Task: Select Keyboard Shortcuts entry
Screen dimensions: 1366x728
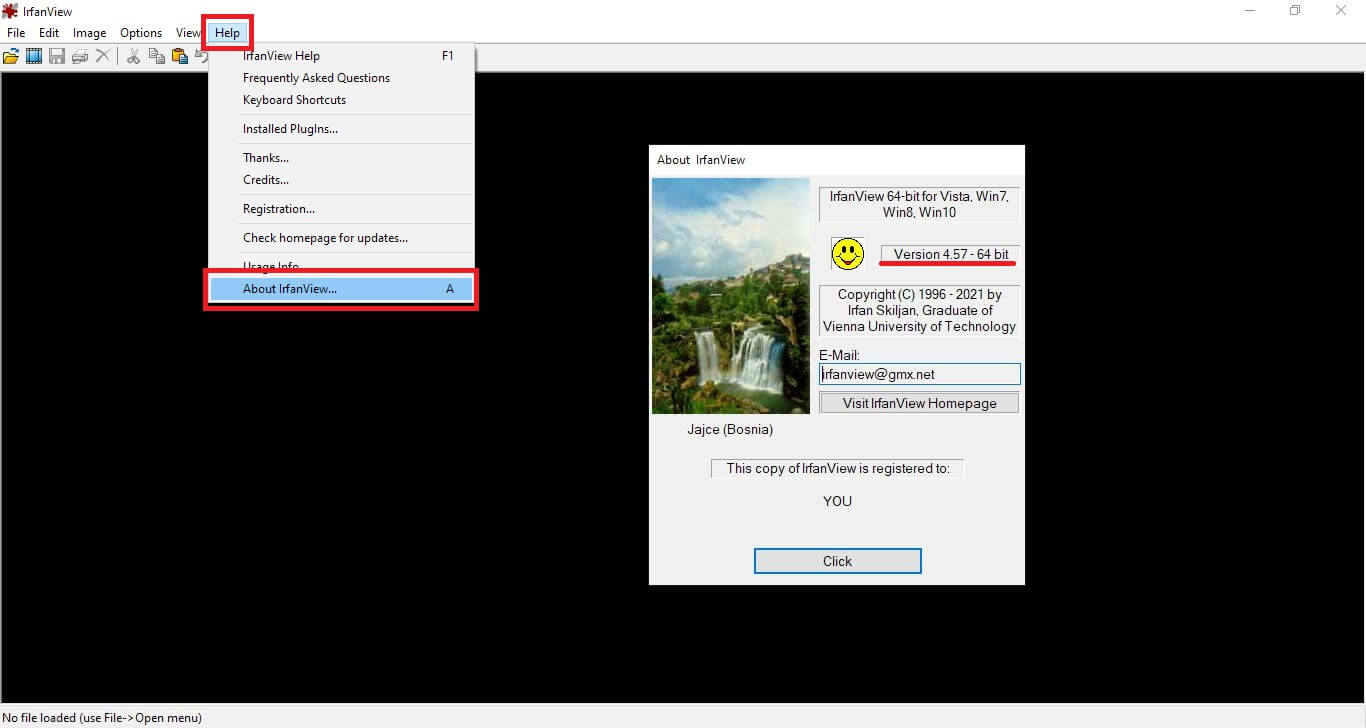Action: [x=341, y=100]
